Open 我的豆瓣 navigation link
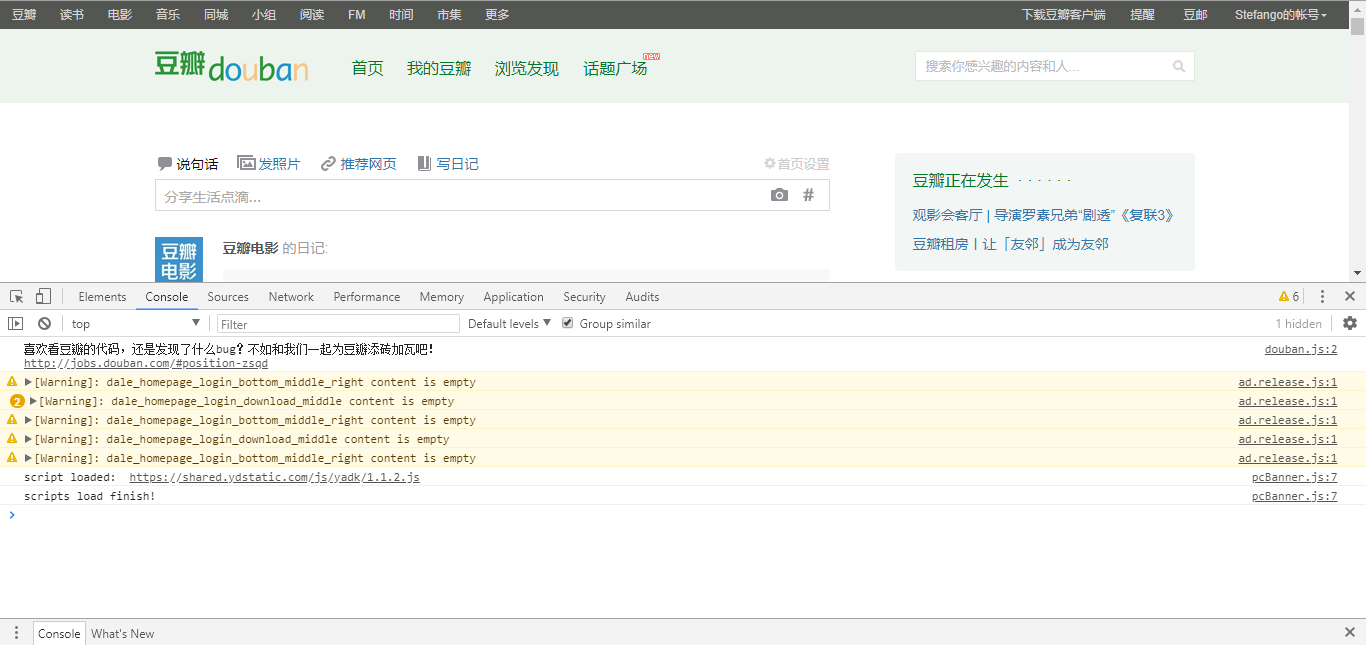The height and width of the screenshot is (645, 1366). pyautogui.click(x=439, y=68)
